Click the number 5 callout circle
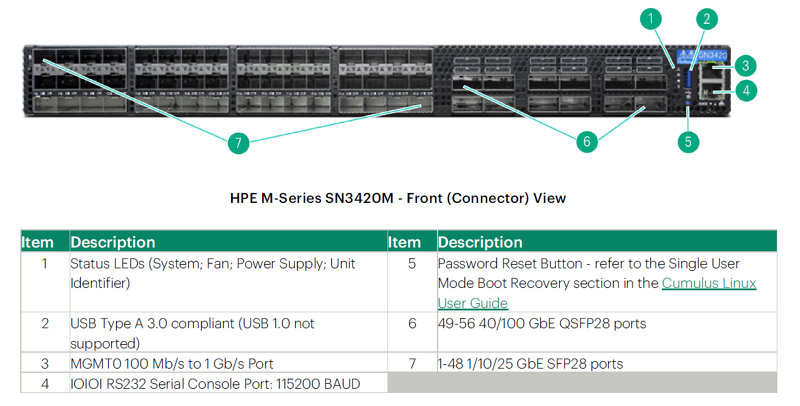This screenshot has height=406, width=800. 687,141
